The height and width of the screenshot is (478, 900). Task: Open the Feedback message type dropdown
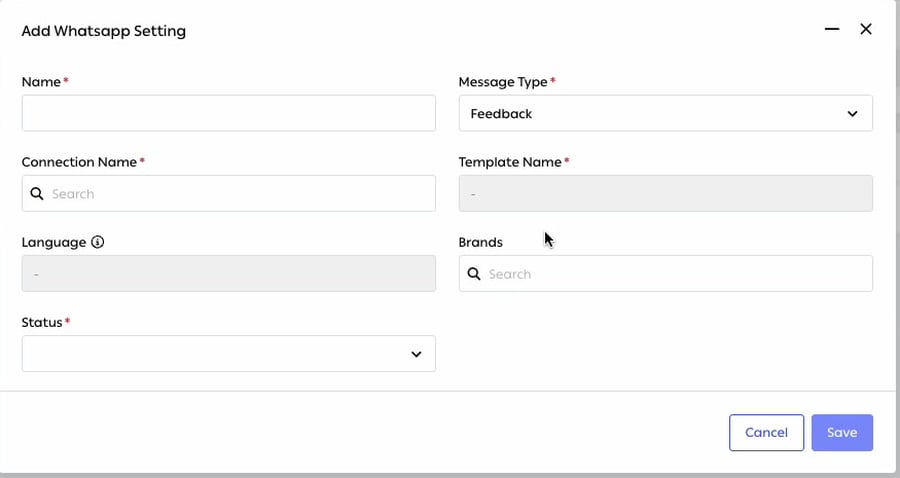pyautogui.click(x=666, y=113)
